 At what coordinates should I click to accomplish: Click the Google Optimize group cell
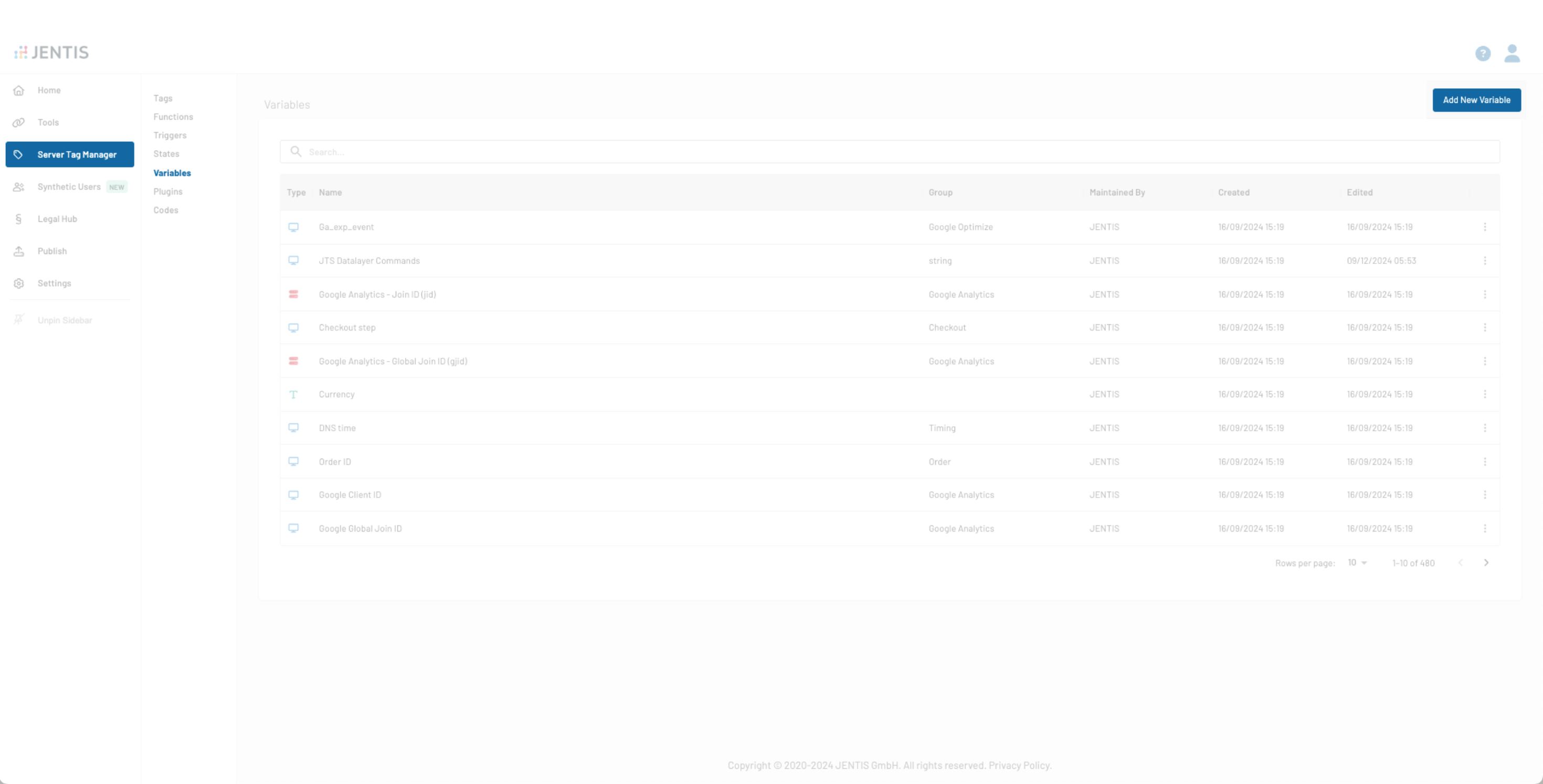tap(961, 227)
